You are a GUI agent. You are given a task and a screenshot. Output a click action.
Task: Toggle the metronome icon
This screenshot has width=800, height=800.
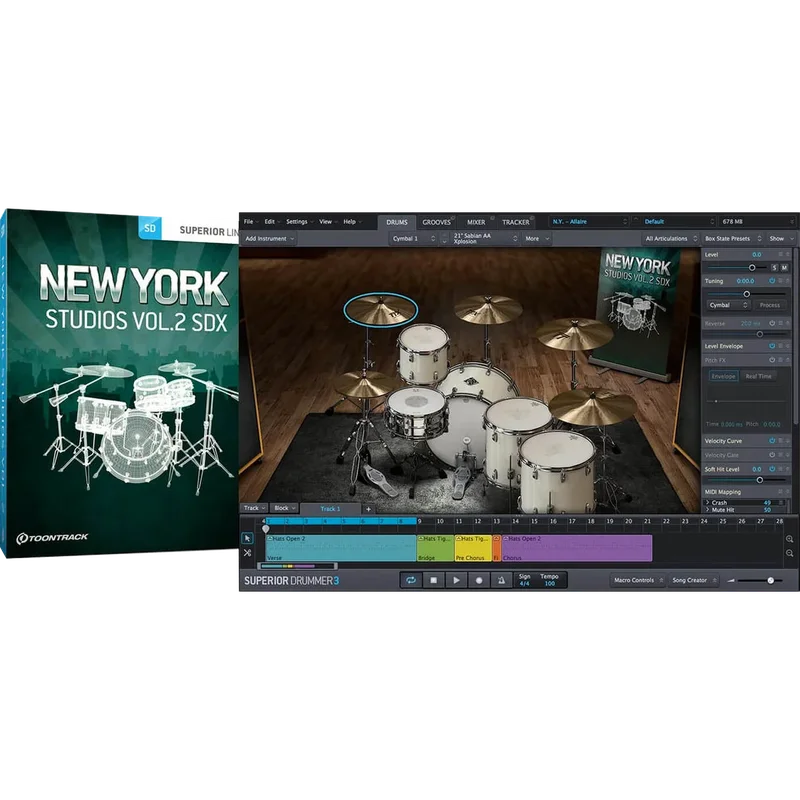501,580
